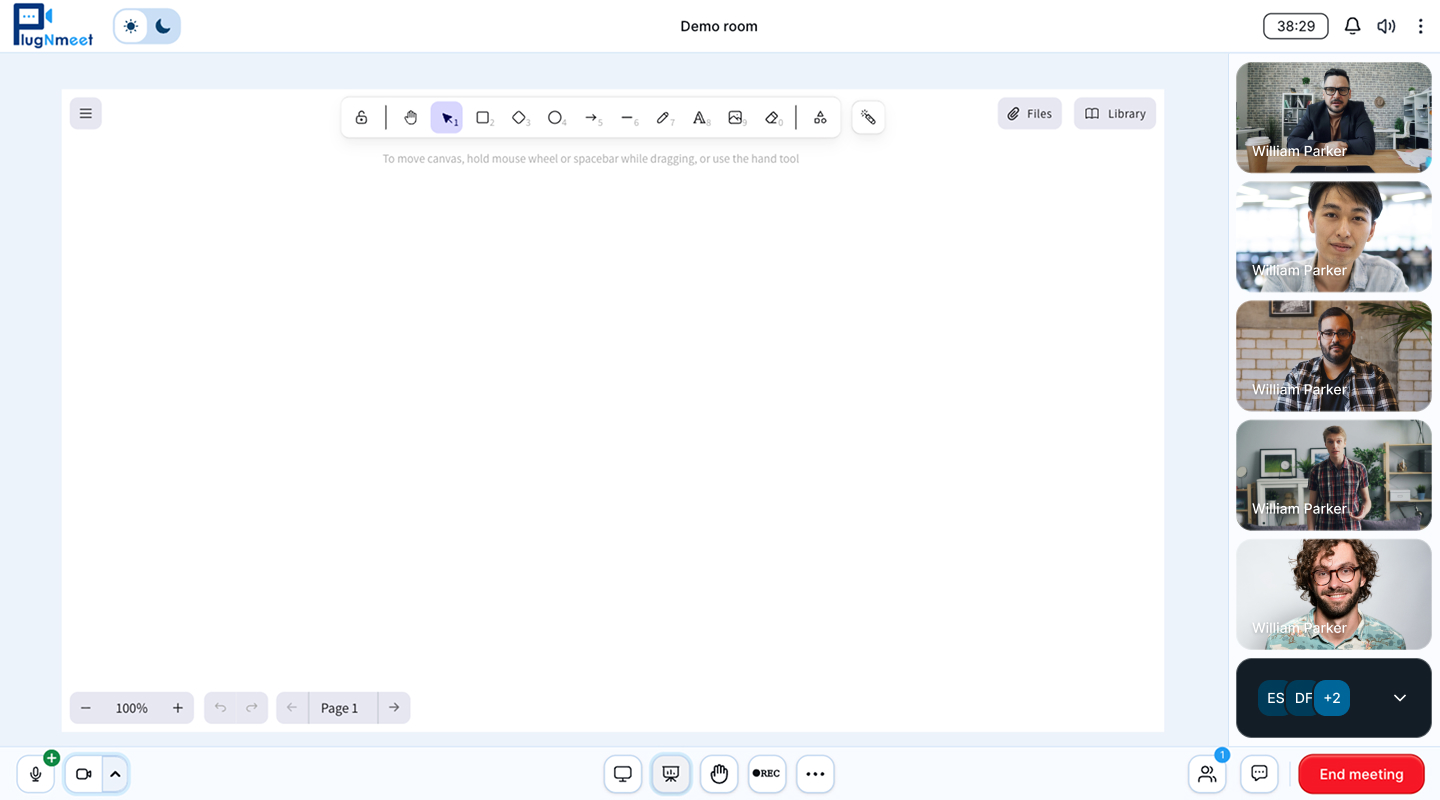Image resolution: width=1440 pixels, height=800 pixels.
Task: Activate the laser pointer tool
Action: click(868, 117)
